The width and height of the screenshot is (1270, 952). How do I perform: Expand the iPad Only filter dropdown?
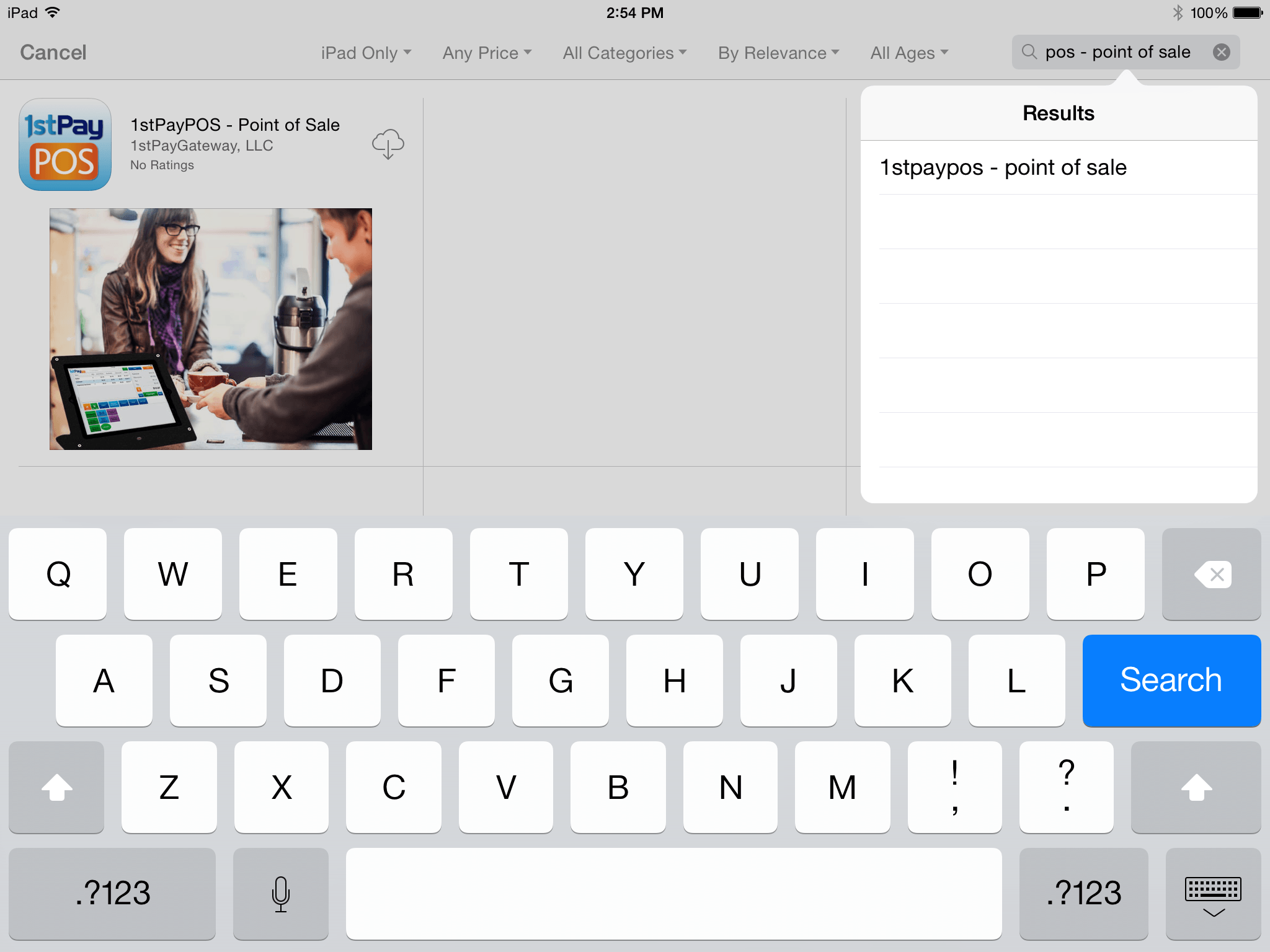click(x=367, y=53)
